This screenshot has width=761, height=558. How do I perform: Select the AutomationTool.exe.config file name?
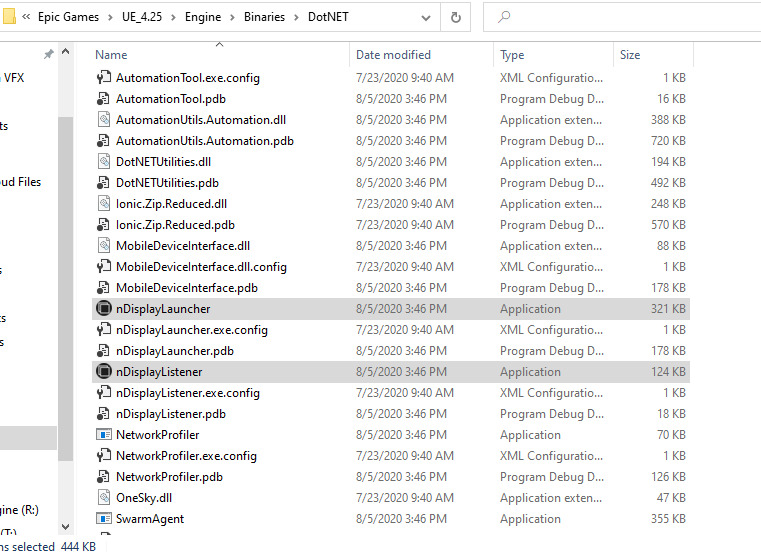pyautogui.click(x=188, y=78)
